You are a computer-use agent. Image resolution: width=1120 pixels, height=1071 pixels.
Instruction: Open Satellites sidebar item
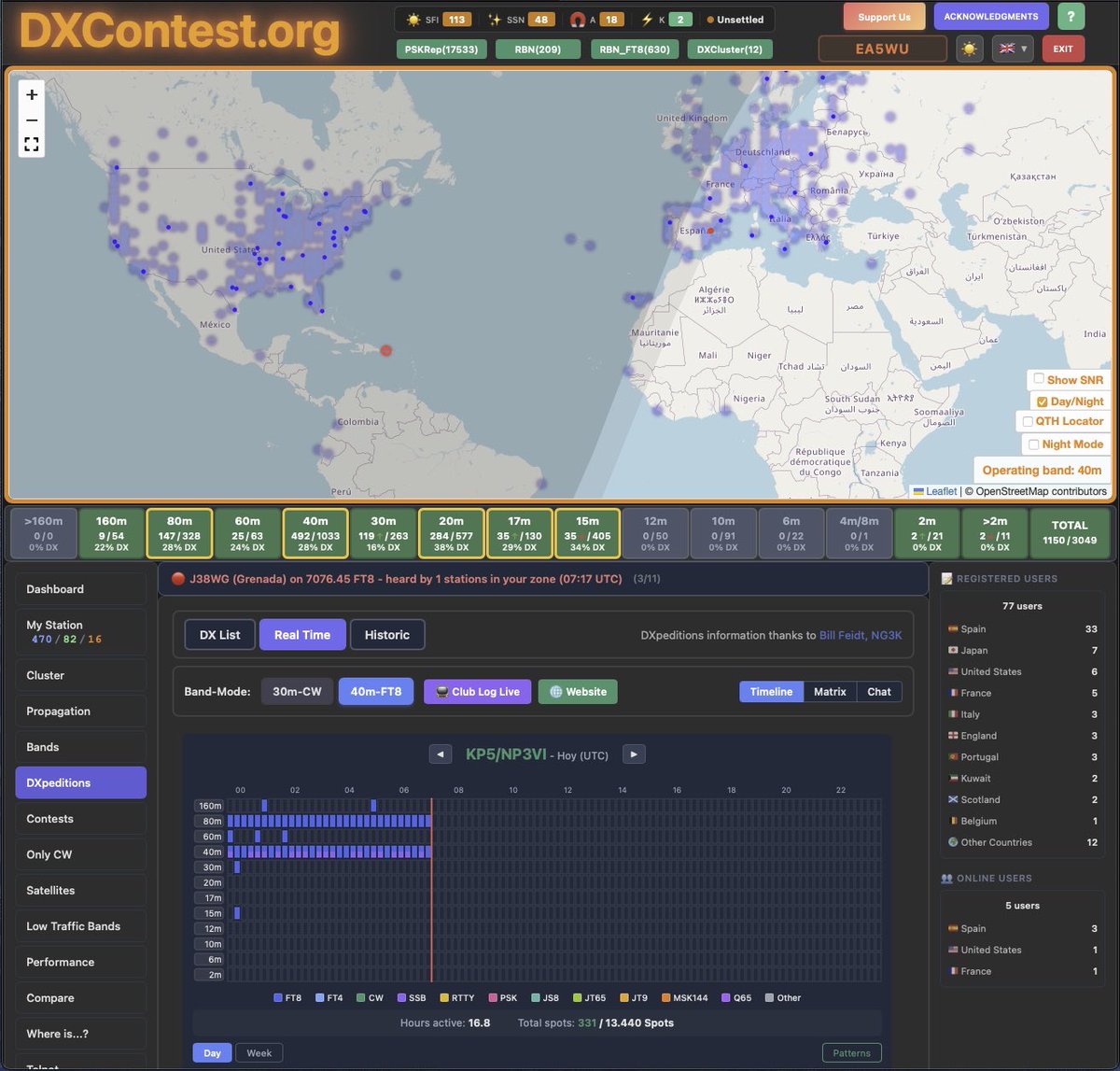tap(80, 891)
